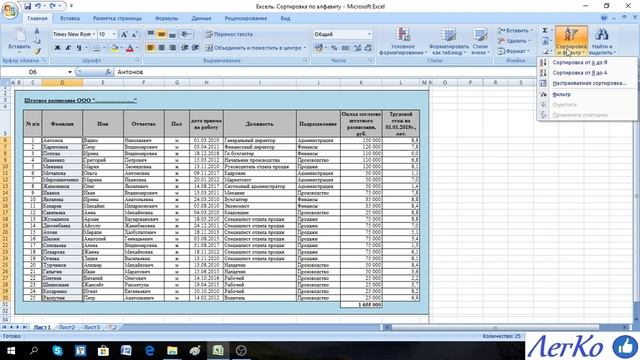Image resolution: width=640 pixels, height=360 pixels.
Task: Toggle top vertical alignment
Action: pos(151,34)
